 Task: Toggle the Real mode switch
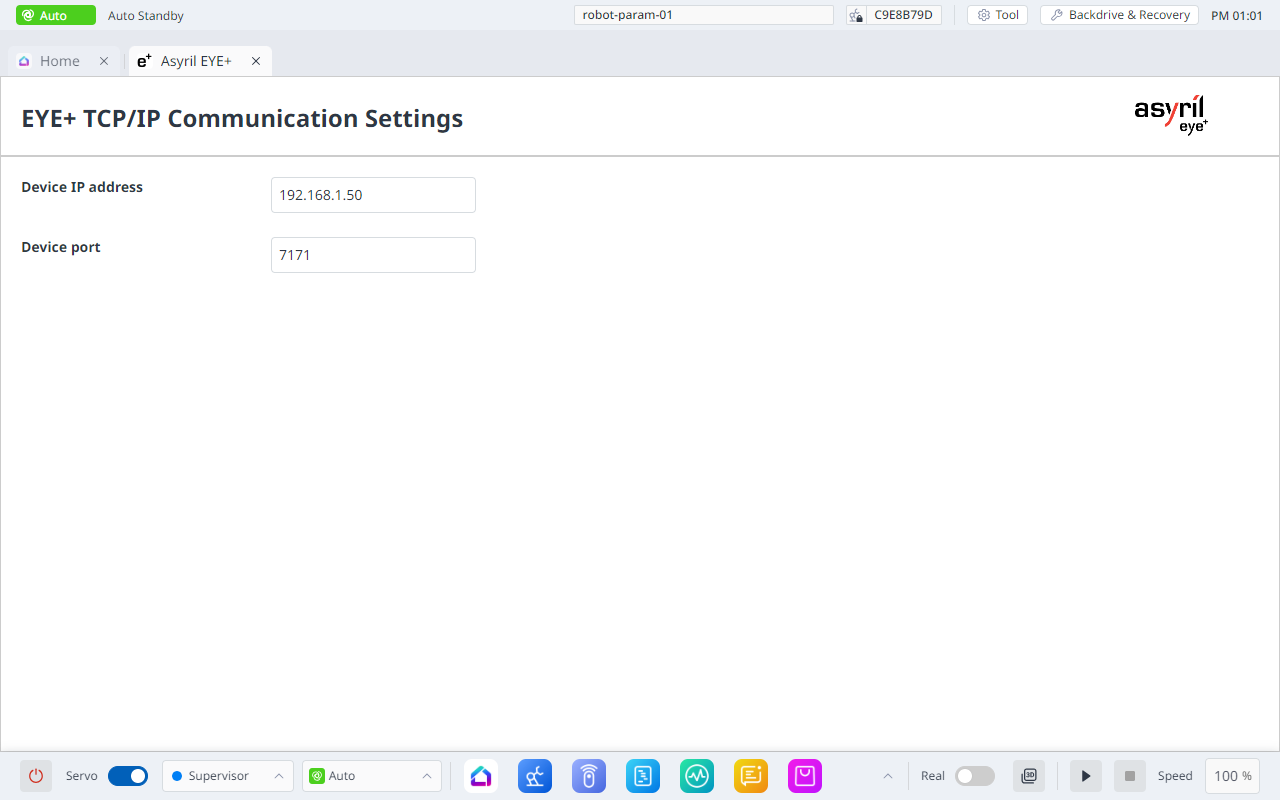point(975,776)
